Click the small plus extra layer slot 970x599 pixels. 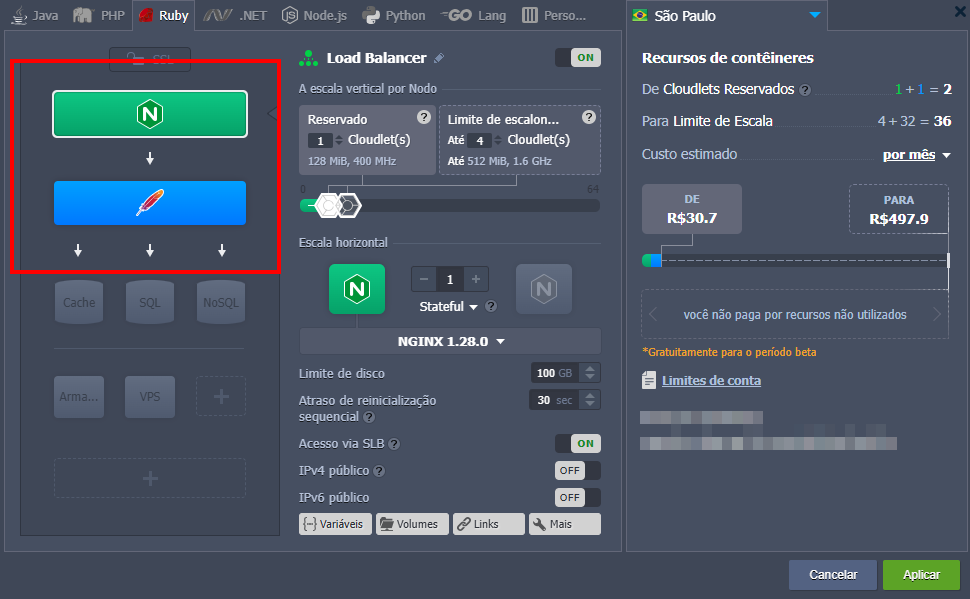[x=221, y=397]
